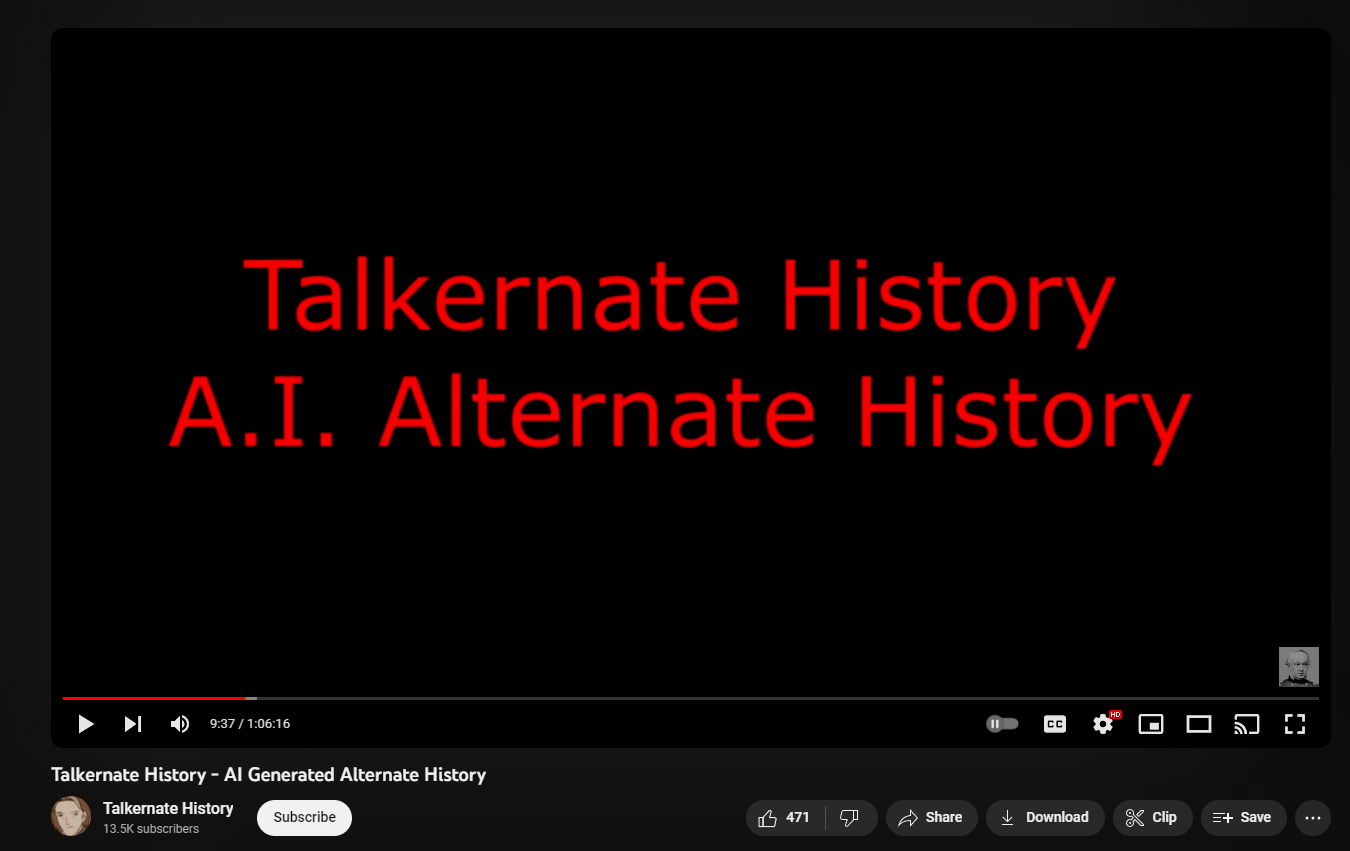Viewport: 1350px width, 851px height.
Task: Like the video with 471 likes
Action: pyautogui.click(x=786, y=818)
